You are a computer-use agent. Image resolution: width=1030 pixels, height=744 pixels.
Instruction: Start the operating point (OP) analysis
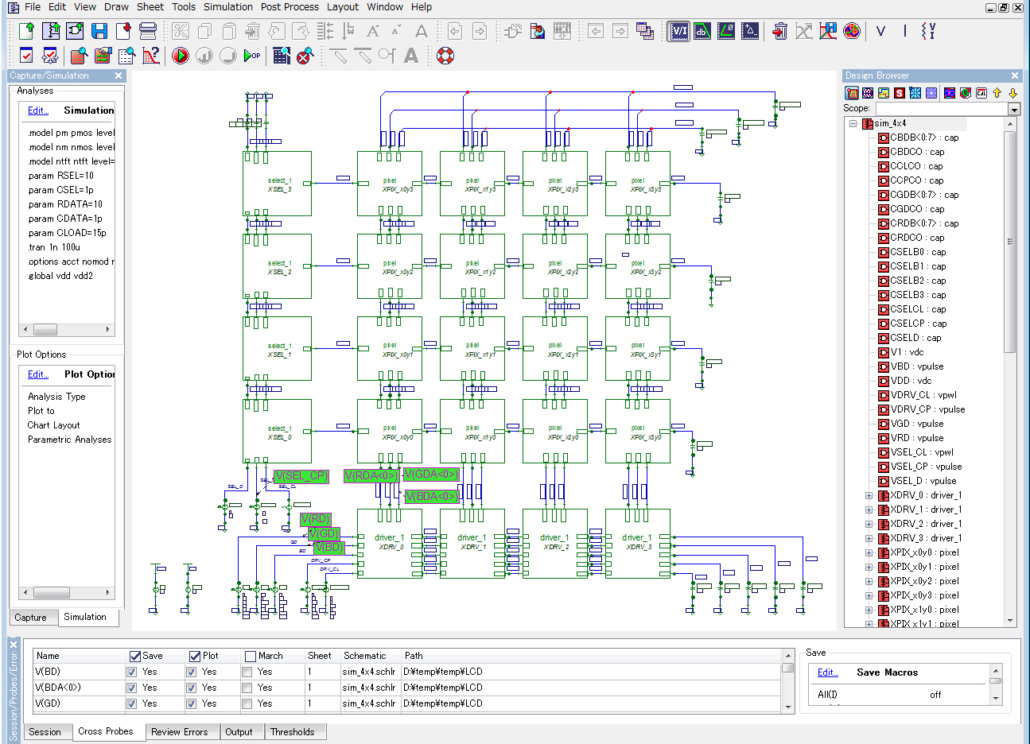250,57
